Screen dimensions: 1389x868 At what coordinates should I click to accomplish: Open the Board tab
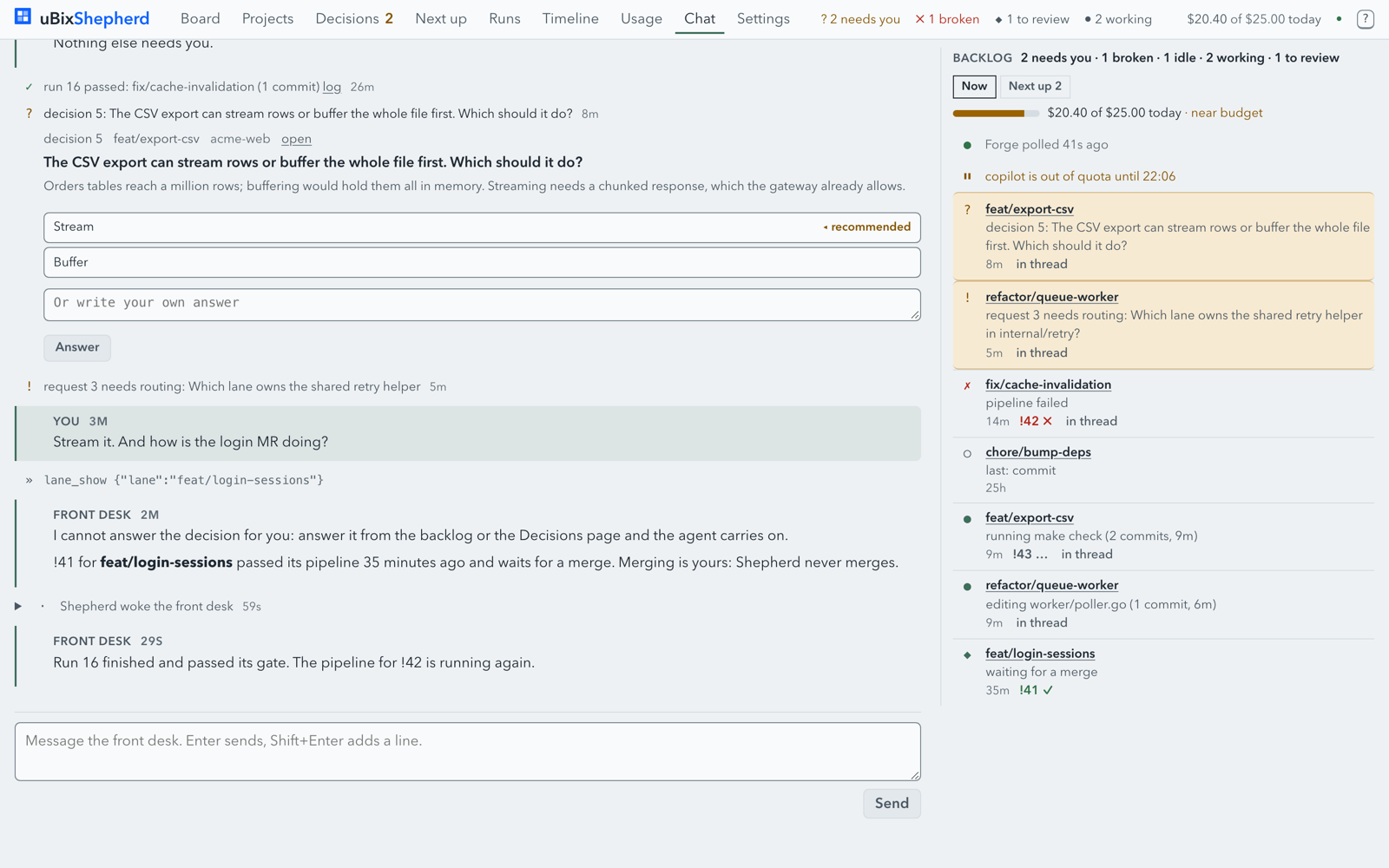coord(201,18)
